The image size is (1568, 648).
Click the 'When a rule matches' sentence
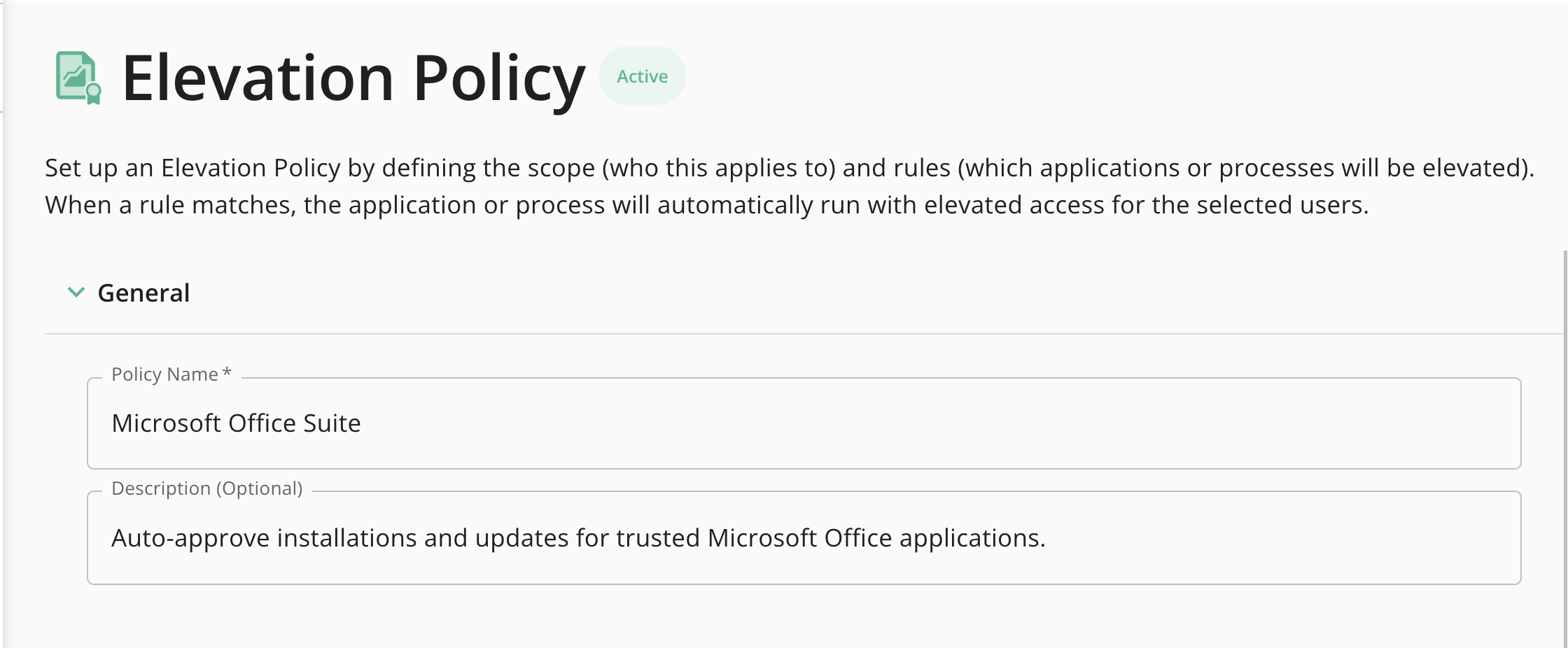[x=706, y=205]
